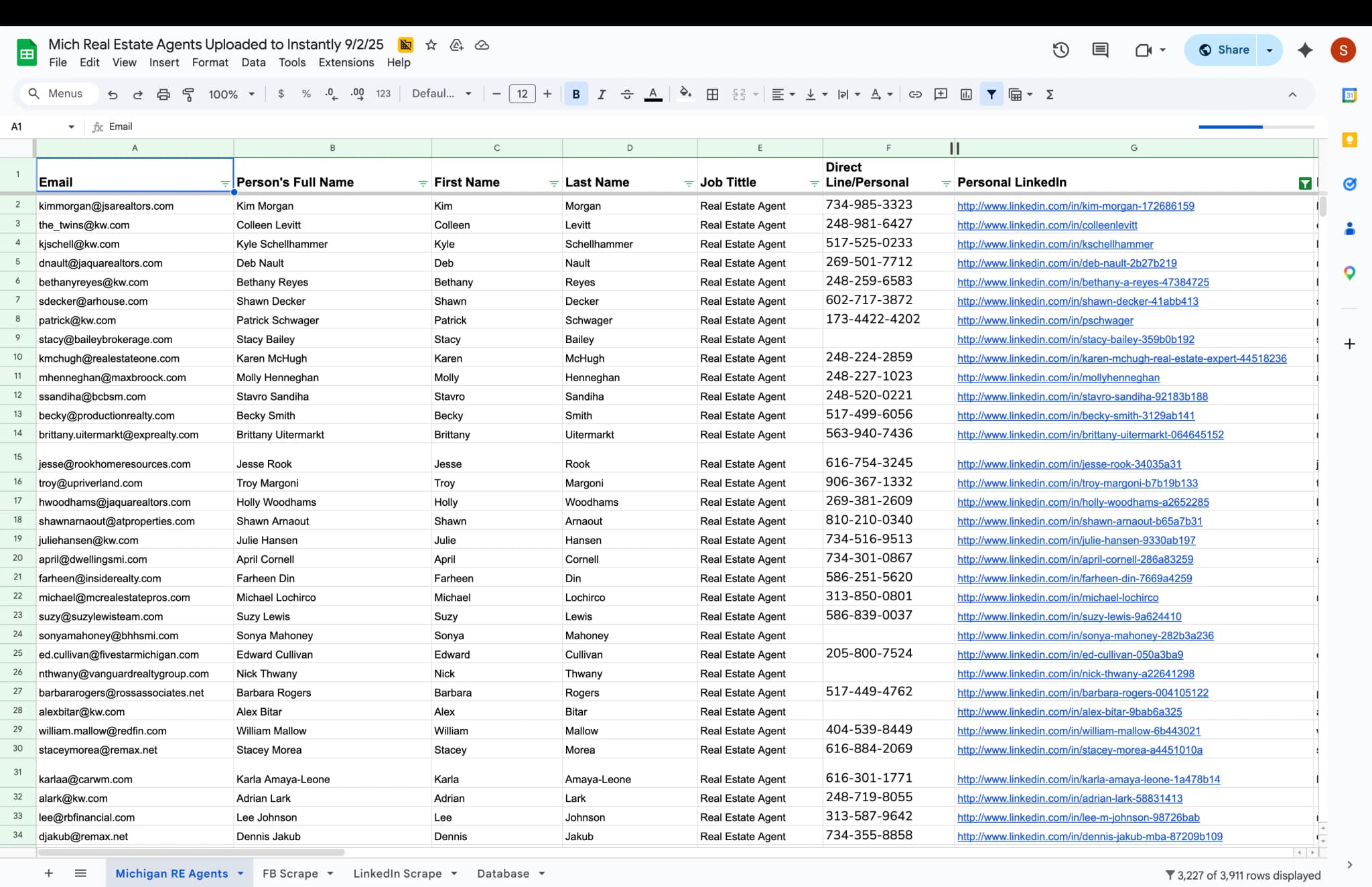Expand Michigan RE Agents tab menu
The width and height of the screenshot is (1372, 887).
click(241, 874)
